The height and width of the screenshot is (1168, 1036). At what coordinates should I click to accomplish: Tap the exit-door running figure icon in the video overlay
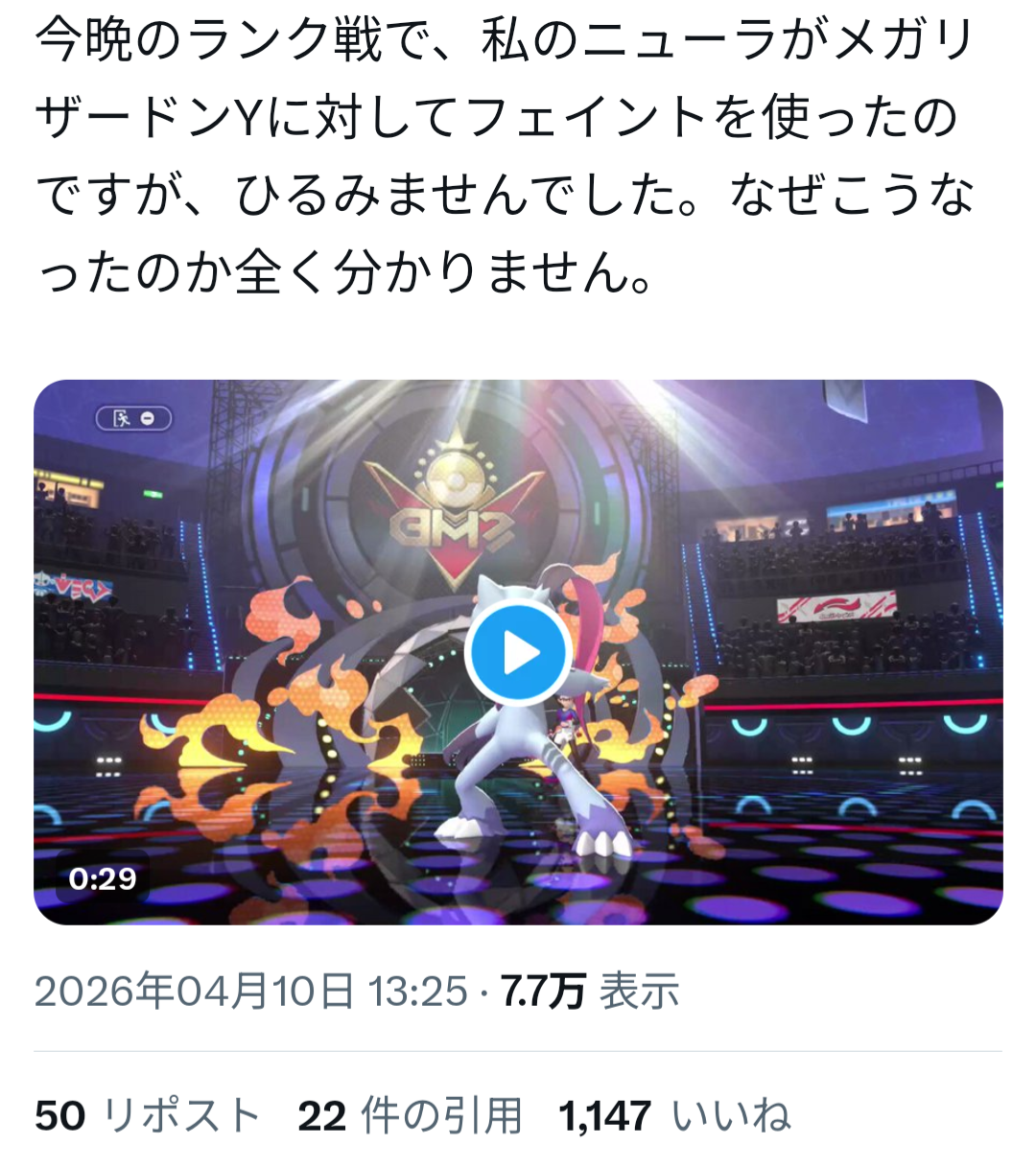[121, 419]
